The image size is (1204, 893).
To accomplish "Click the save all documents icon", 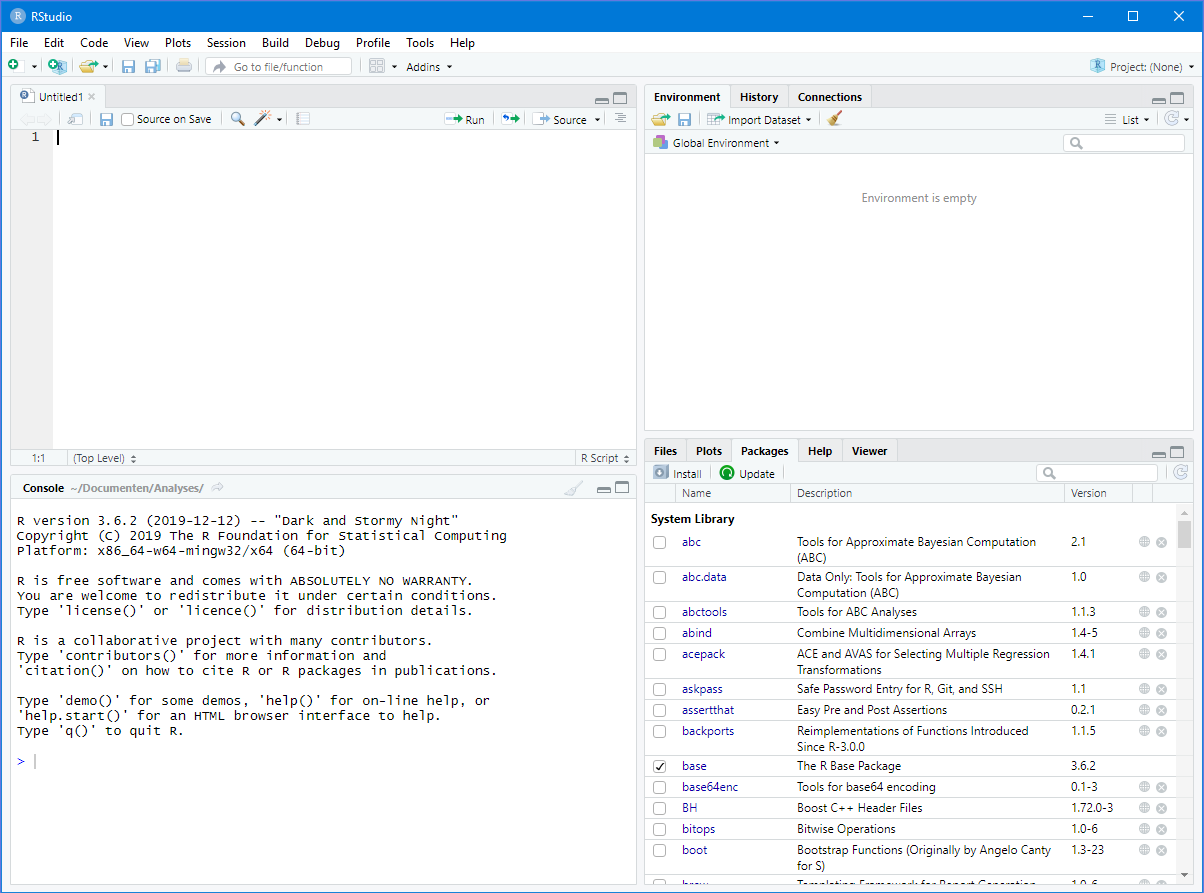I will (153, 67).
